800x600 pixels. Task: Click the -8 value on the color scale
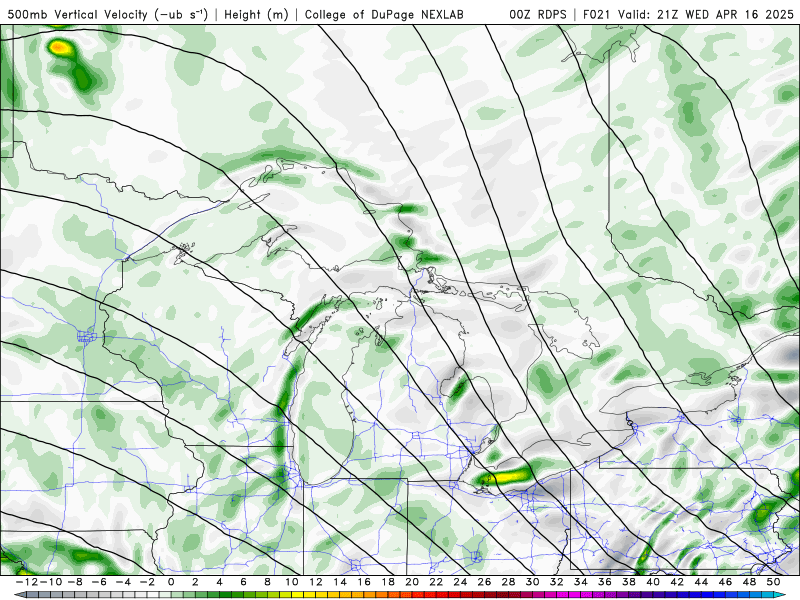(x=75, y=582)
